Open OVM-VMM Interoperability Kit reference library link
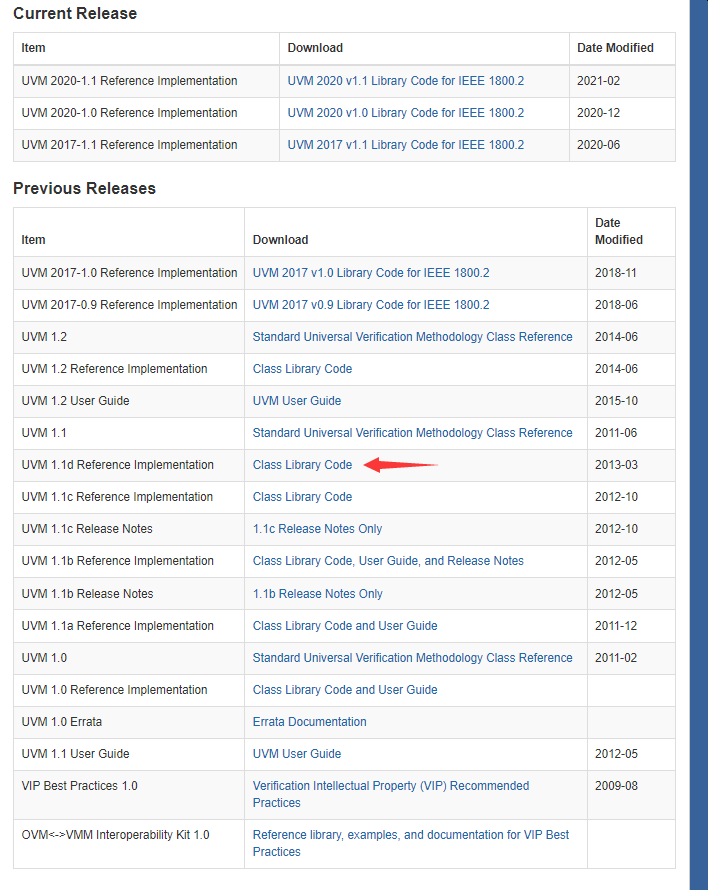708x890 pixels. point(410,843)
